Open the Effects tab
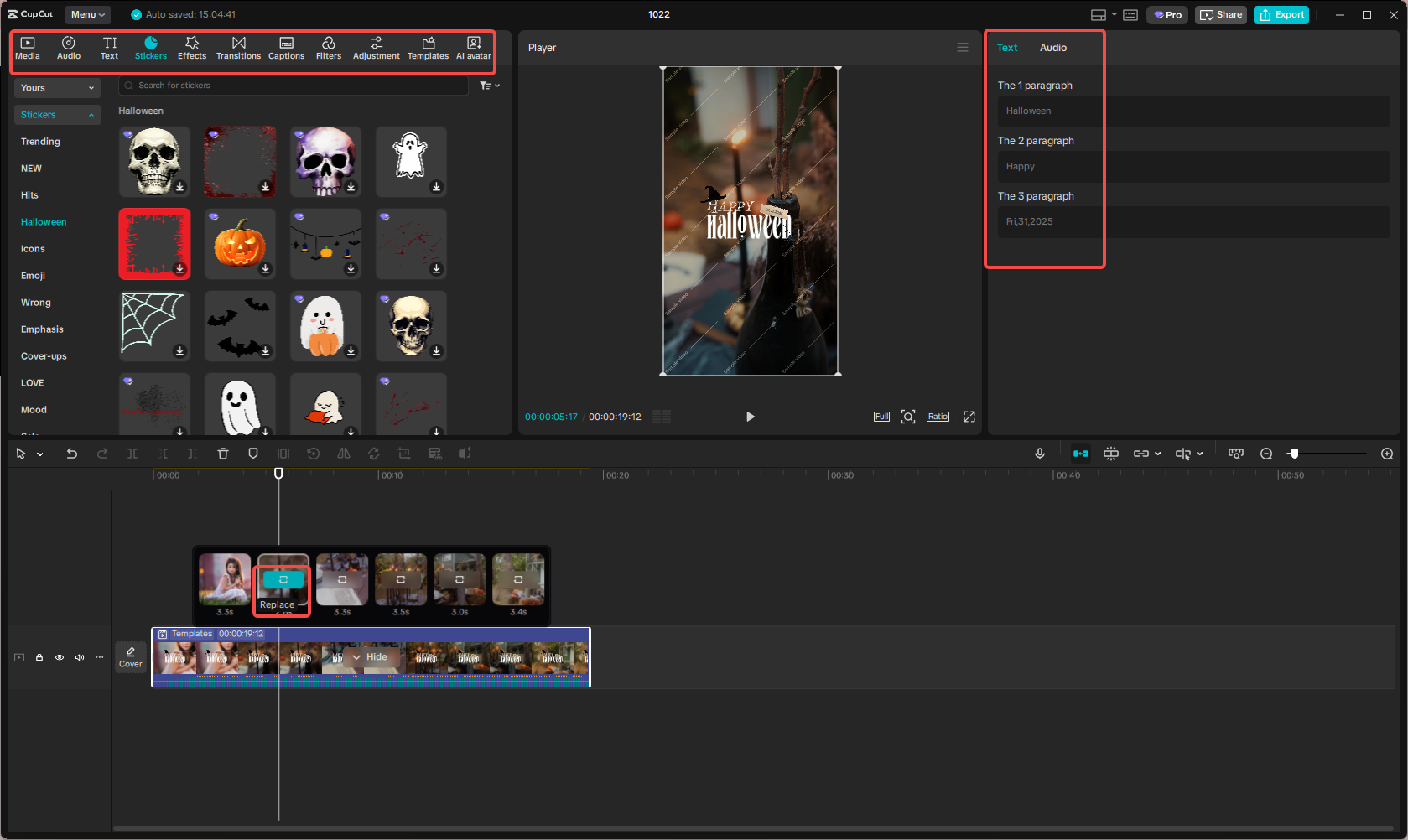The image size is (1408, 840). coord(192,48)
